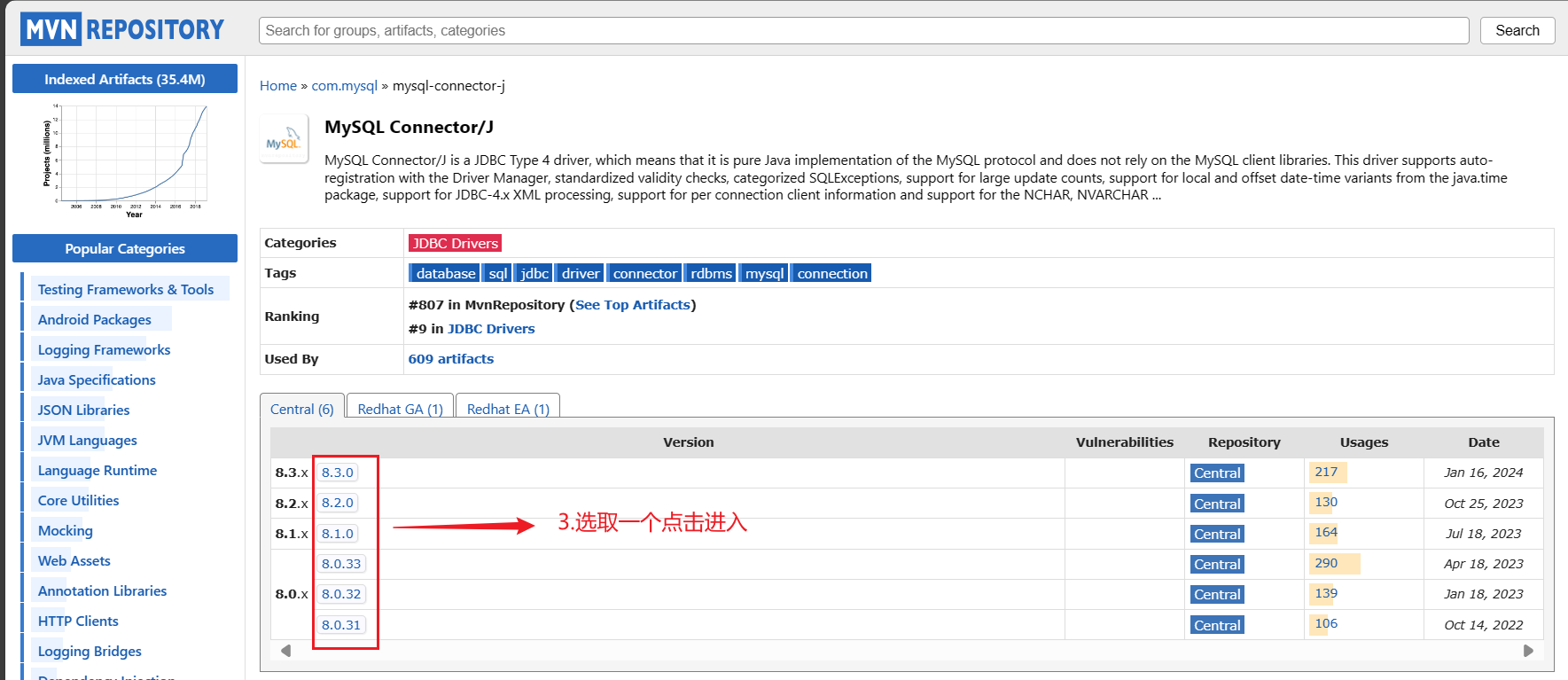Select the connector tag
This screenshot has width=1568, height=680.
[644, 273]
